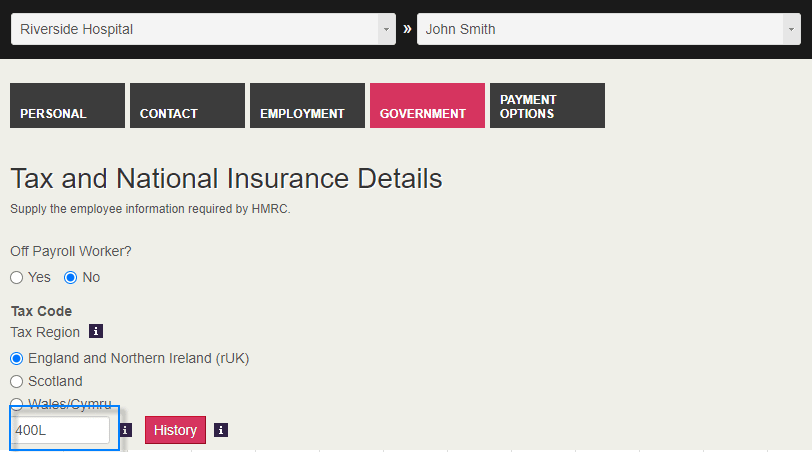Select Yes for Off Payroll Worker
This screenshot has height=452, width=812.
(x=17, y=277)
